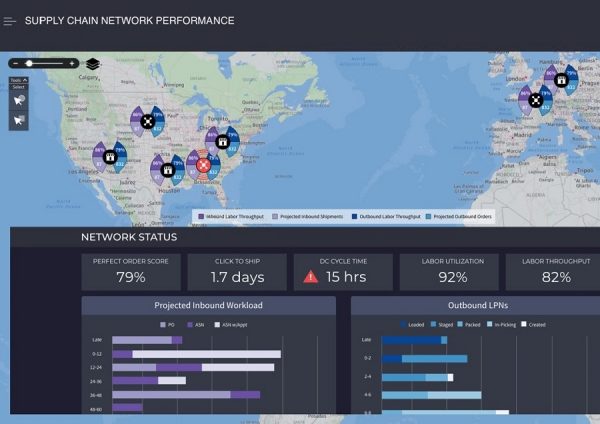Click the Projected Inbound Workload panel header
This screenshot has width=600, height=424.
tap(209, 305)
